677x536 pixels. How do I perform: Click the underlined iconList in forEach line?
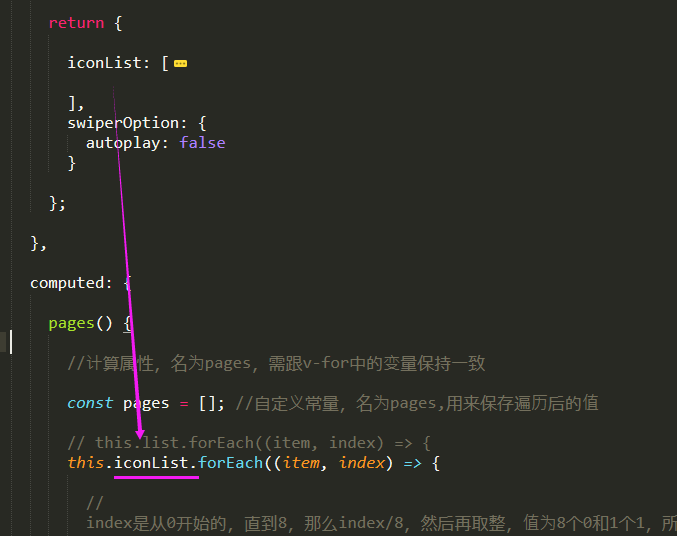[x=151, y=463]
